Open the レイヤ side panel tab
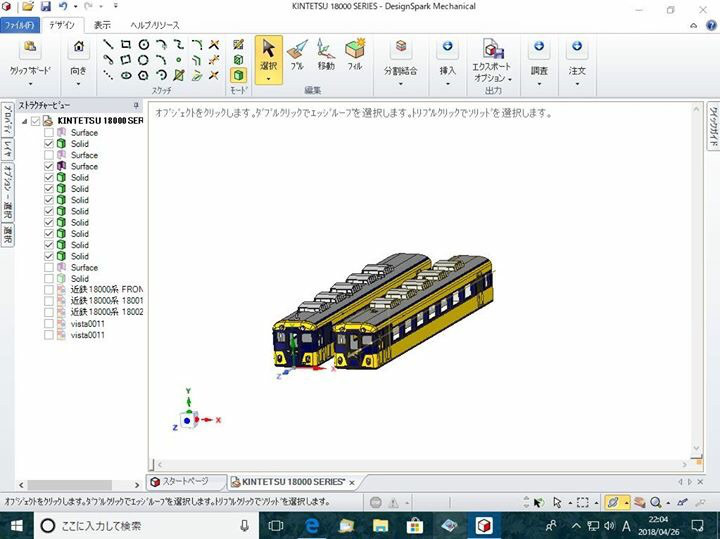This screenshot has width=720, height=539. point(7,149)
